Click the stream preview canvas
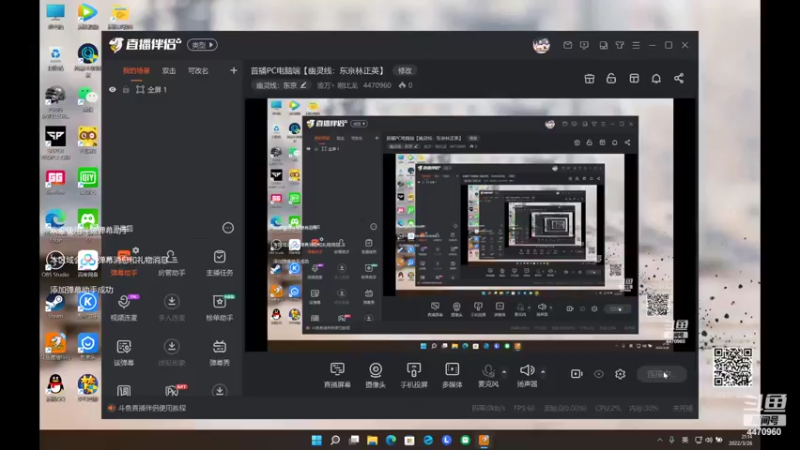 coord(470,225)
